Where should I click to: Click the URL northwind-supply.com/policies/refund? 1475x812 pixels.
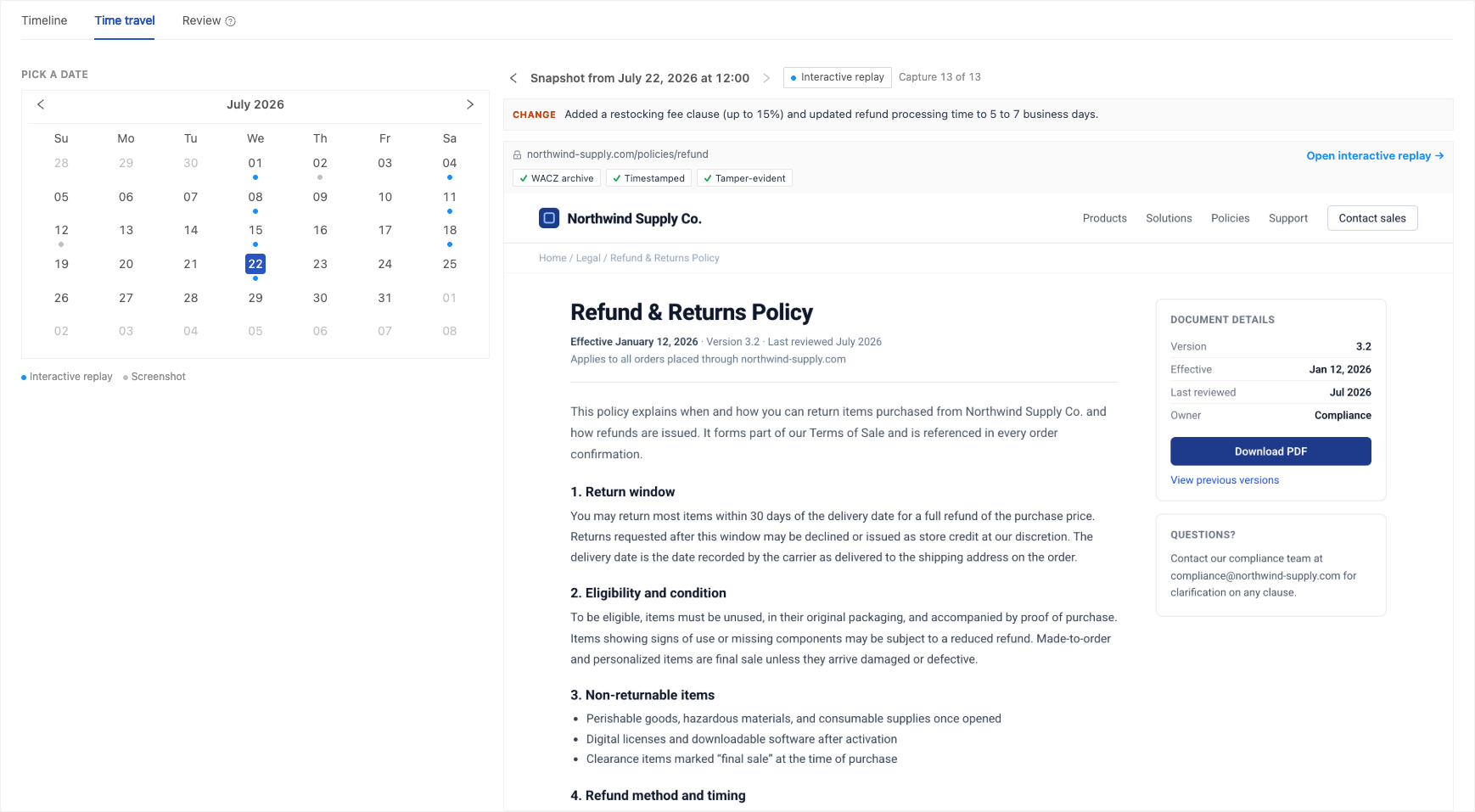click(617, 154)
